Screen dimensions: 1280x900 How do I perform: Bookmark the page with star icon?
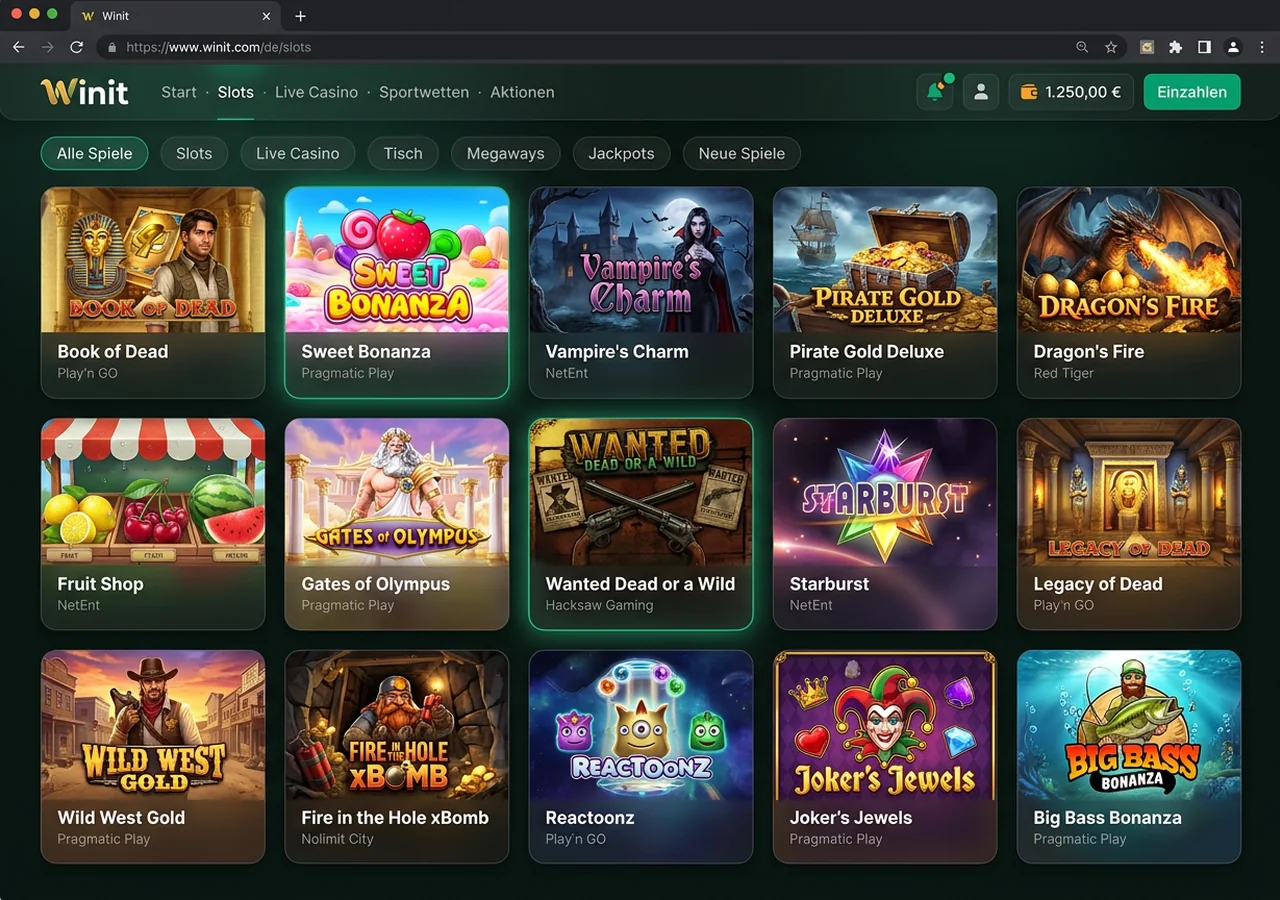(1111, 47)
